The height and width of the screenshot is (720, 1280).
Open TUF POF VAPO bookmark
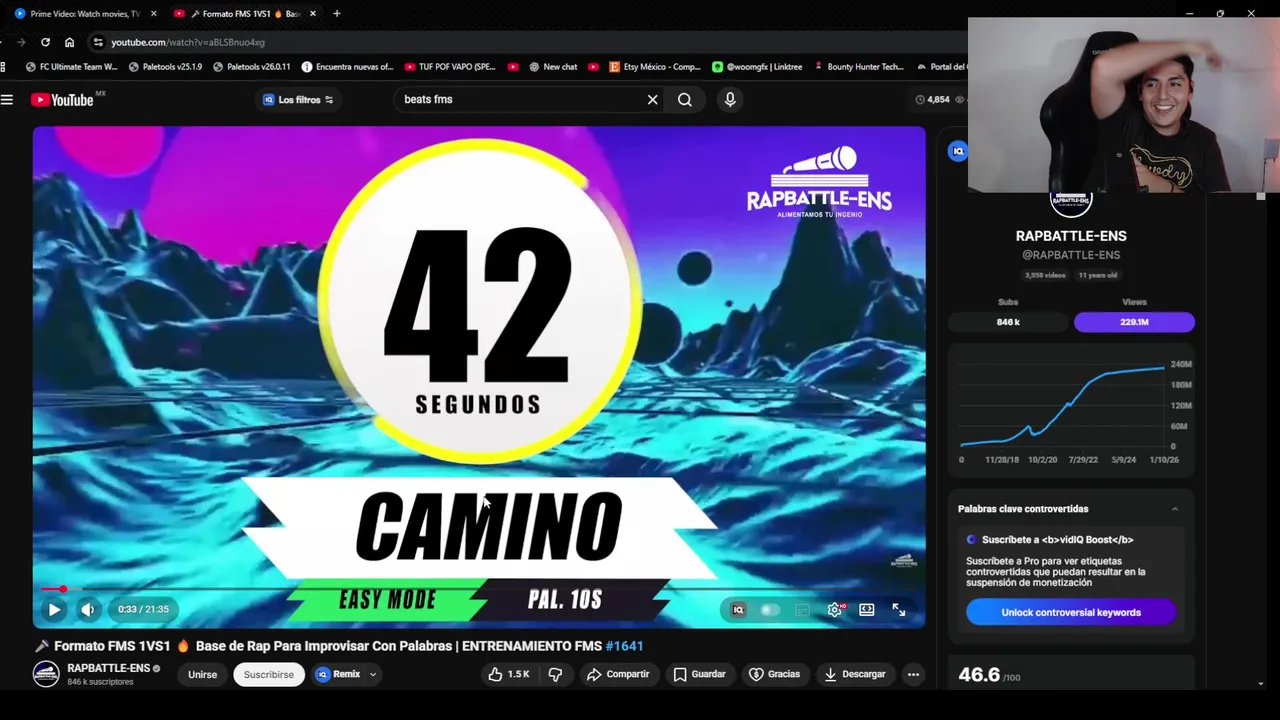450,67
